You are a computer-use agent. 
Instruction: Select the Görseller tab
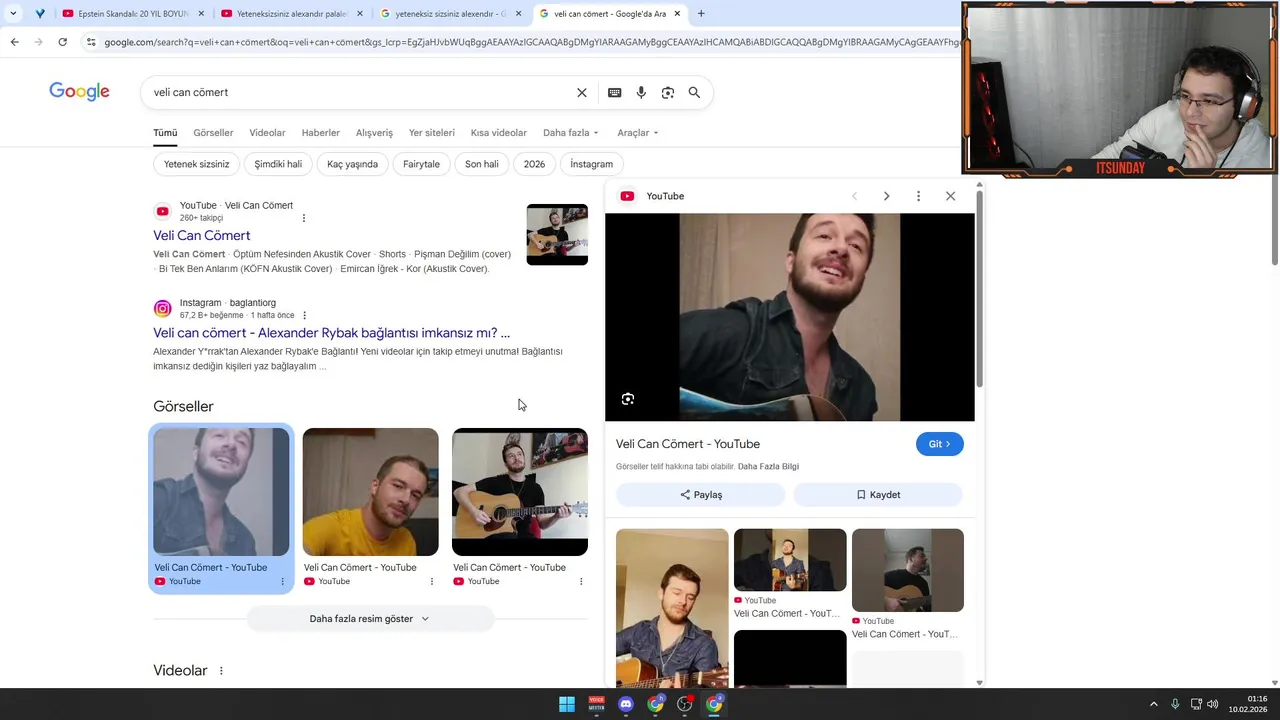[x=213, y=133]
